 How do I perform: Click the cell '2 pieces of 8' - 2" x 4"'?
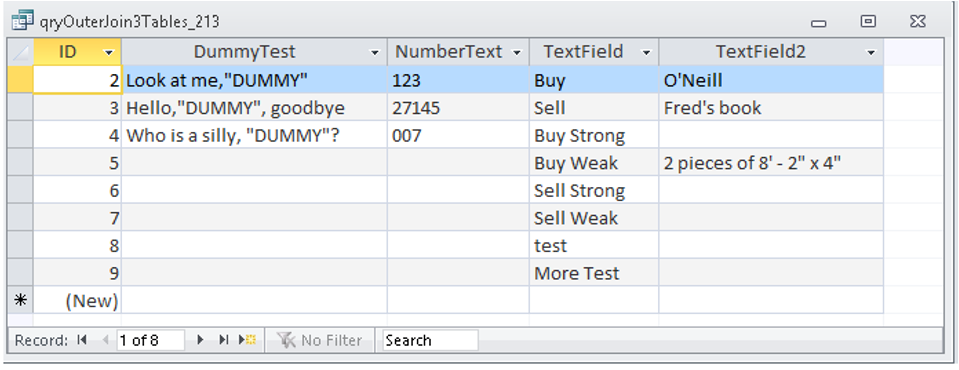[x=771, y=163]
